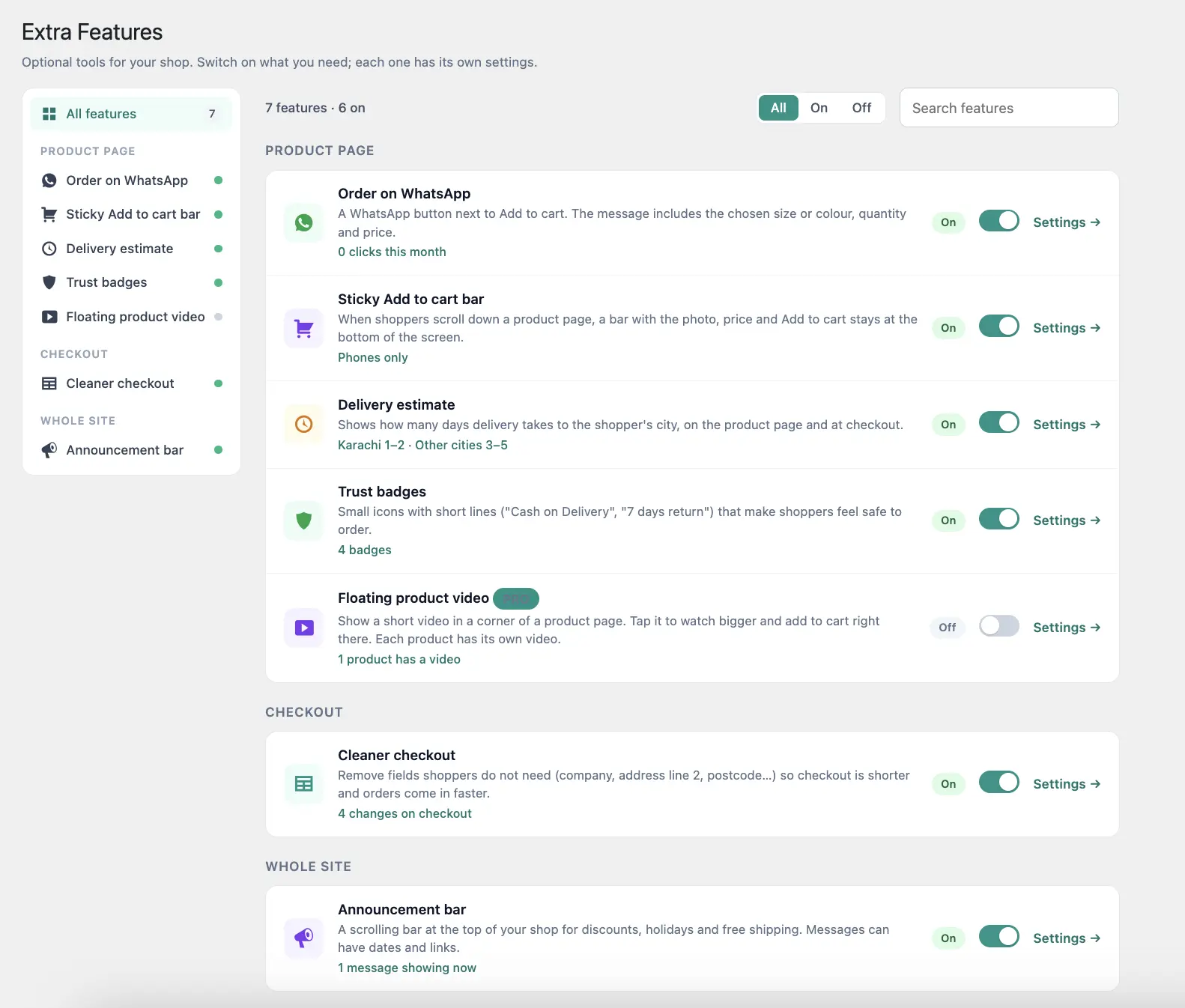
Task: Click the table icon on Cleaner checkout card
Action: point(304,784)
